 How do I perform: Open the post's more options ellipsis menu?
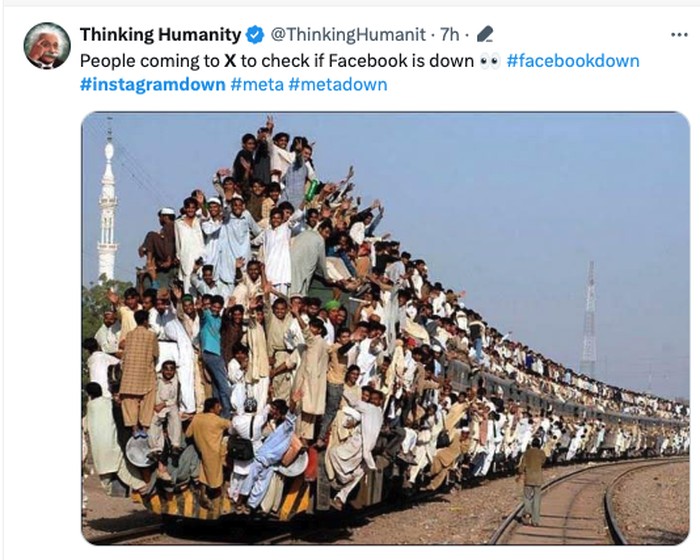(x=679, y=35)
